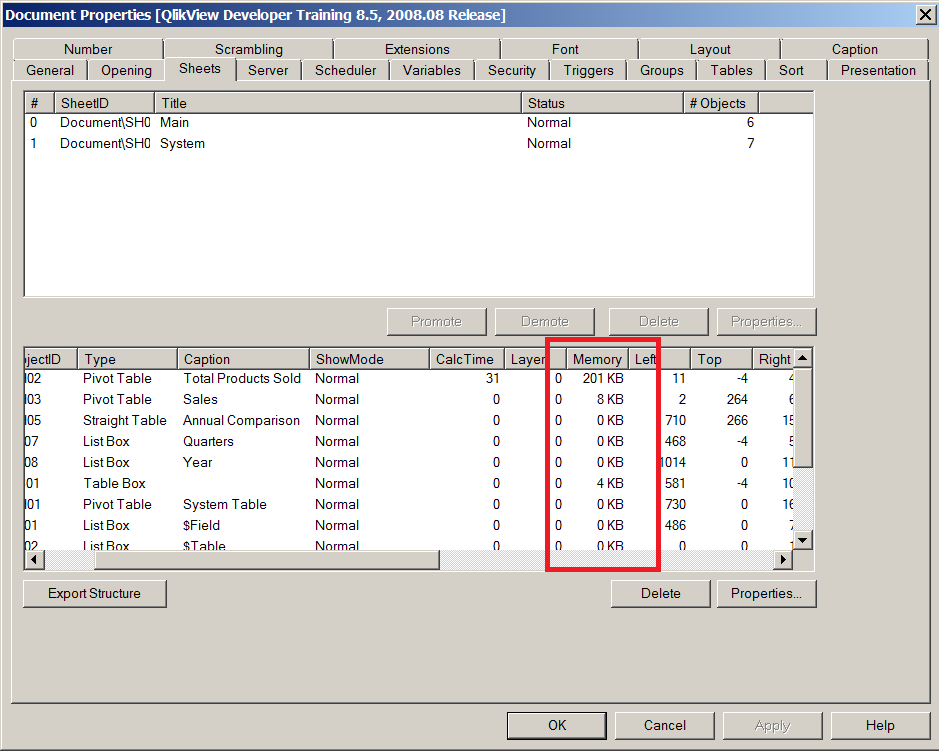Click the Cancel button

tap(664, 725)
